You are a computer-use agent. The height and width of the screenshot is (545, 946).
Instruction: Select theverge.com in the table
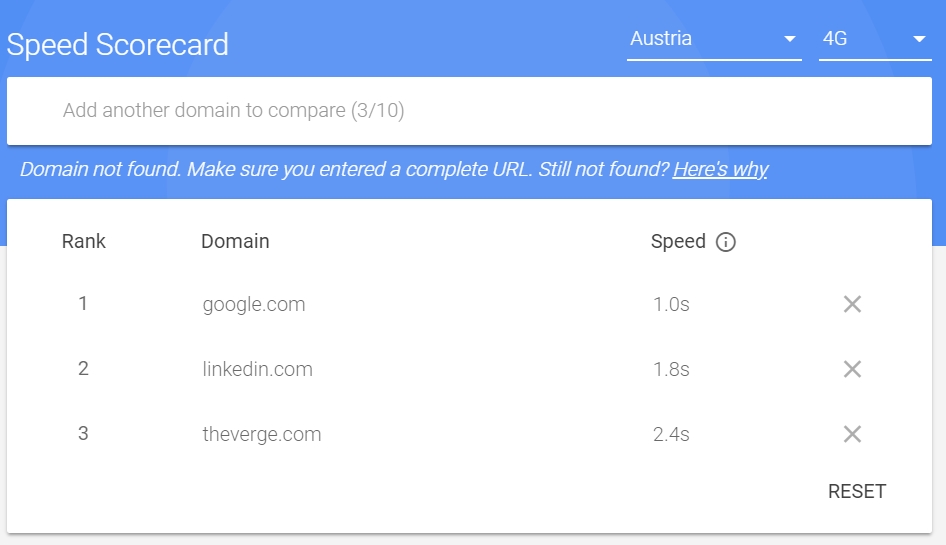tap(261, 434)
